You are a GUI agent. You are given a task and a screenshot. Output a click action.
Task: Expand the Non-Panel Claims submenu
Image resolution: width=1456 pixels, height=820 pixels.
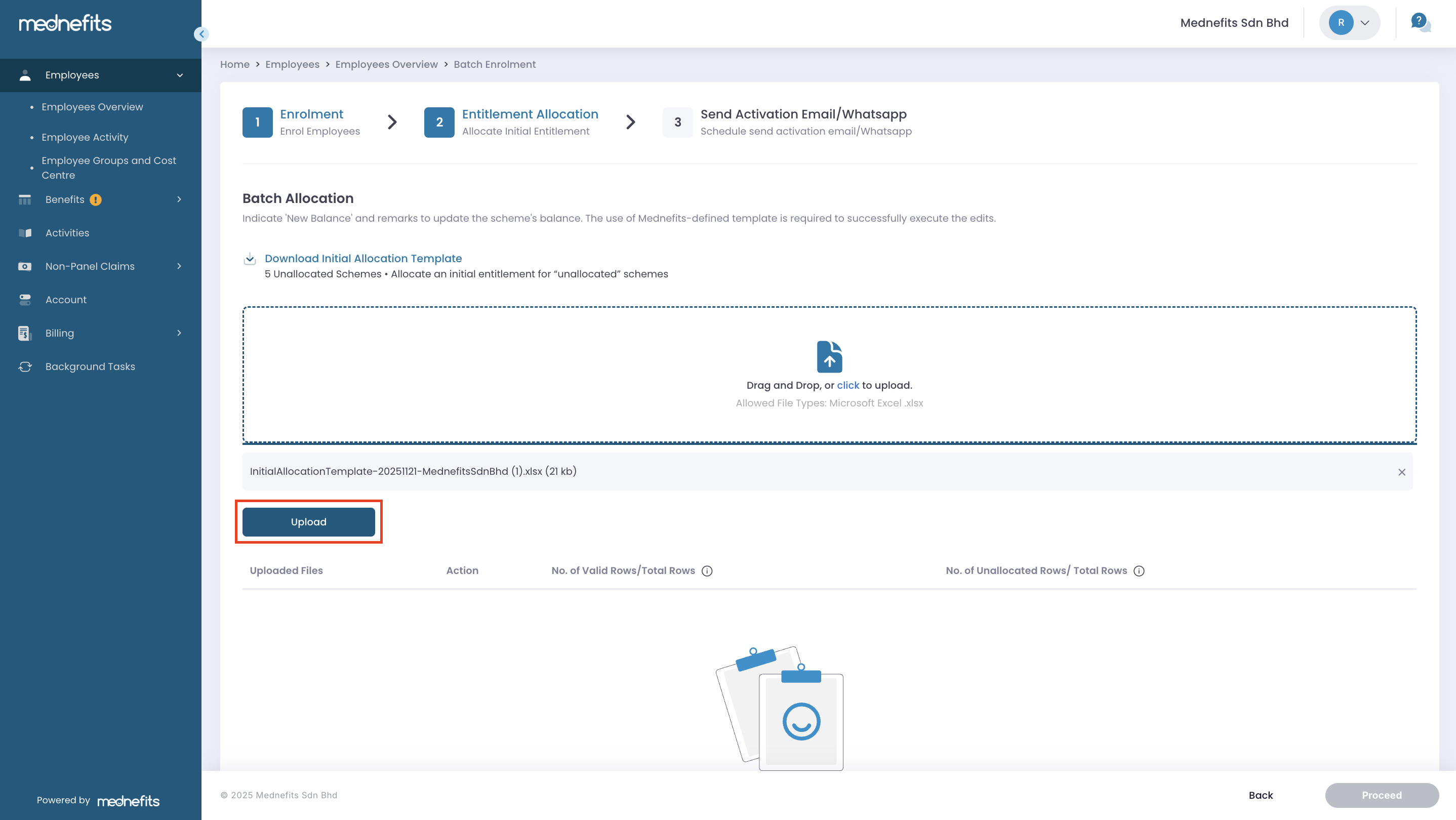coord(179,266)
